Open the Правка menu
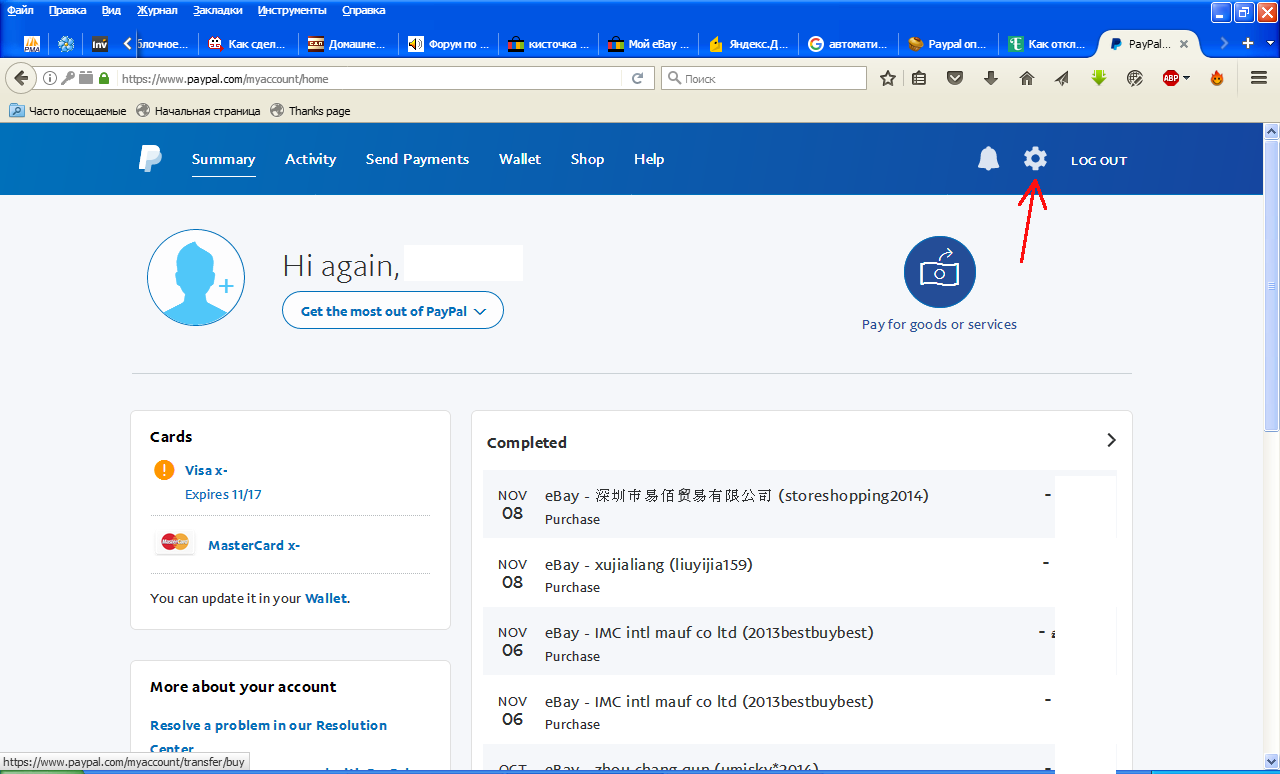 [67, 10]
